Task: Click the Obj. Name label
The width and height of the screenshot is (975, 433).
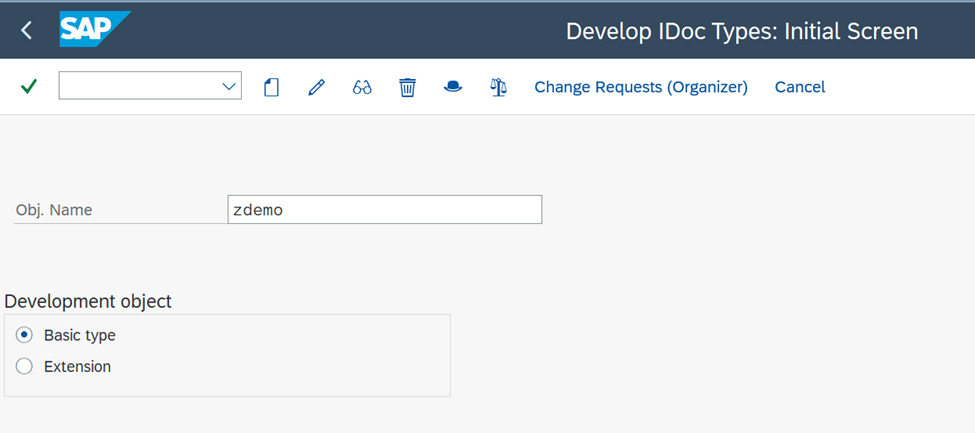Action: pos(54,210)
